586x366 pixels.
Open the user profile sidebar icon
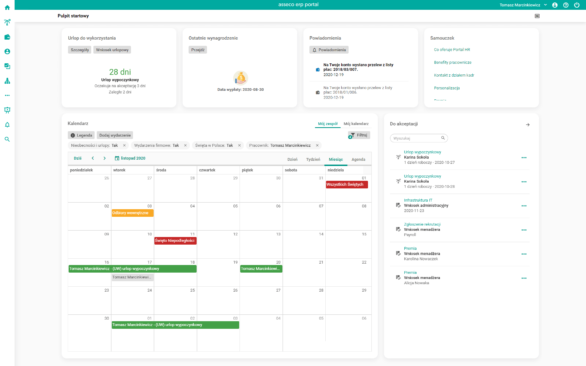(7, 52)
